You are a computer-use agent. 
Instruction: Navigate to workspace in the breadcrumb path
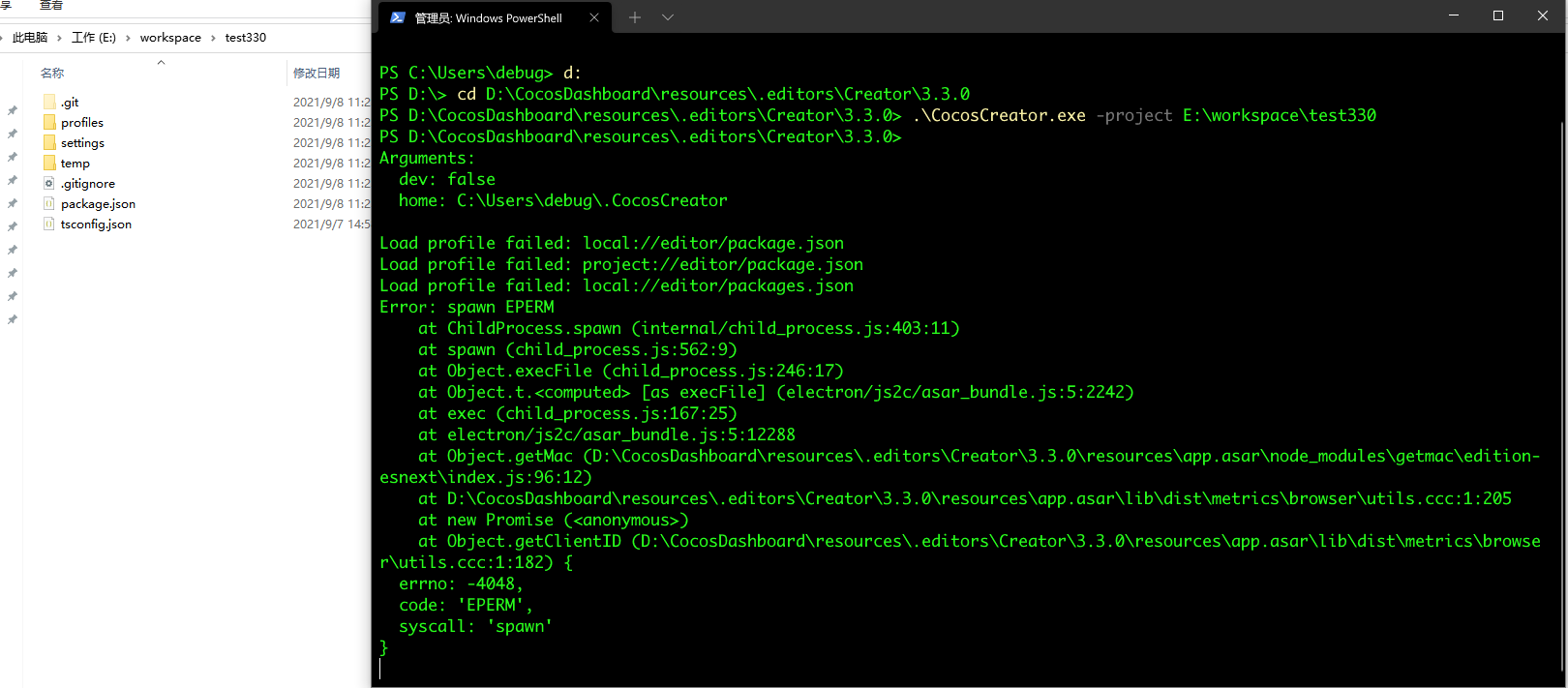170,38
